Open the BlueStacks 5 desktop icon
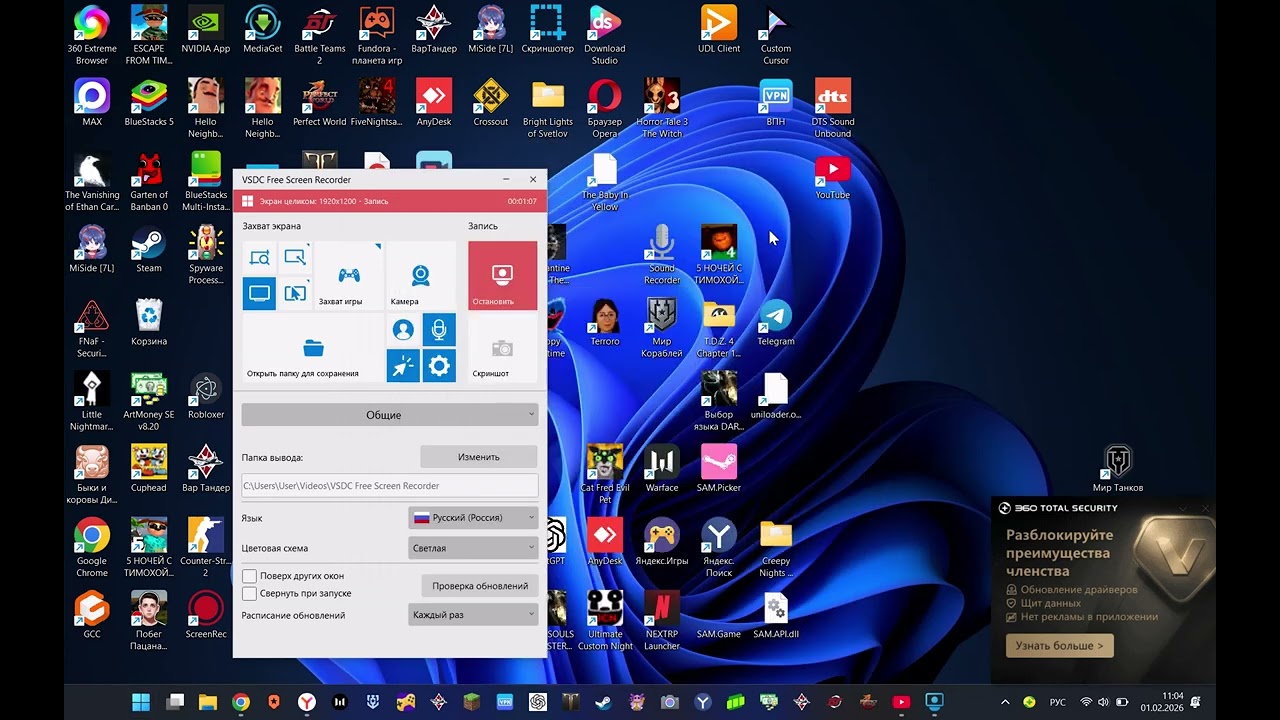 [149, 103]
